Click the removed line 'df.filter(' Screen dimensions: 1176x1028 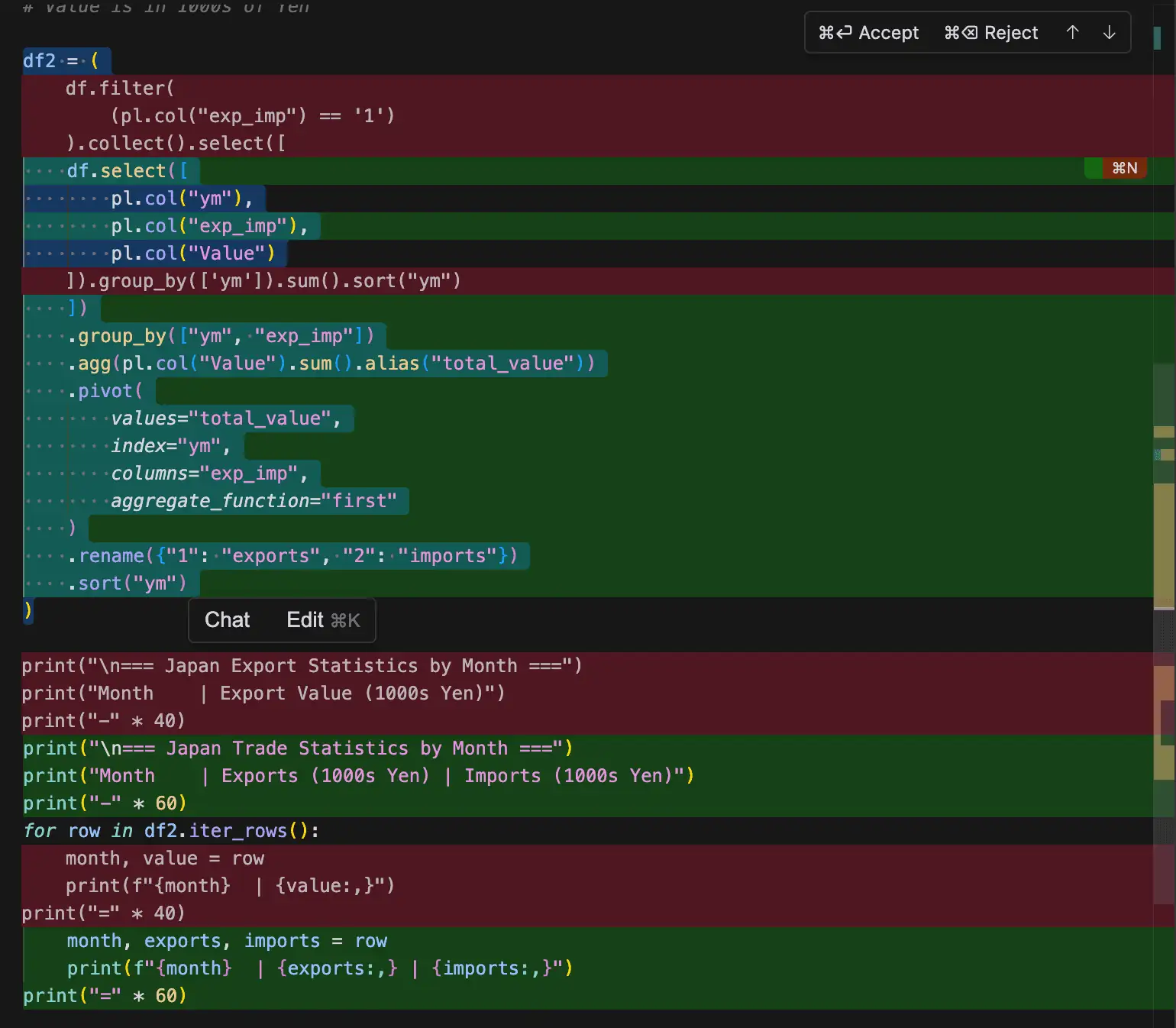point(120,89)
